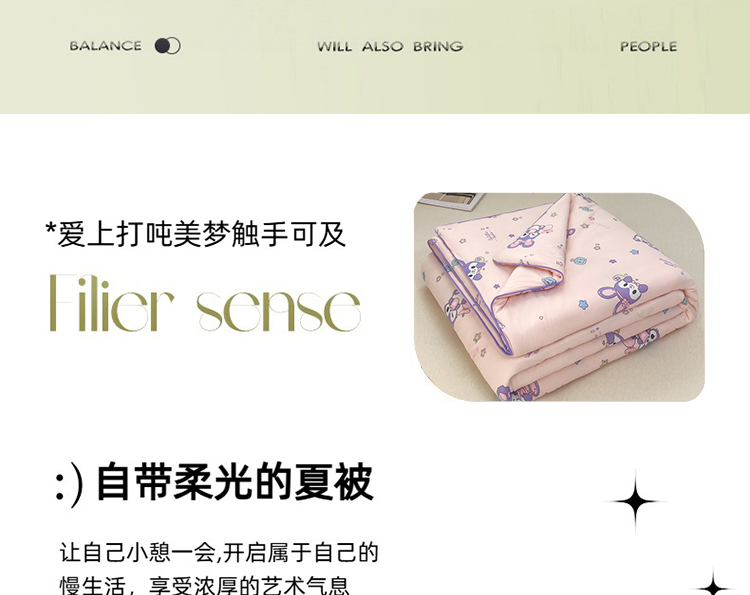This screenshot has width=750, height=595.
Task: Click the large black four-point sparkle star
Action: (635, 501)
